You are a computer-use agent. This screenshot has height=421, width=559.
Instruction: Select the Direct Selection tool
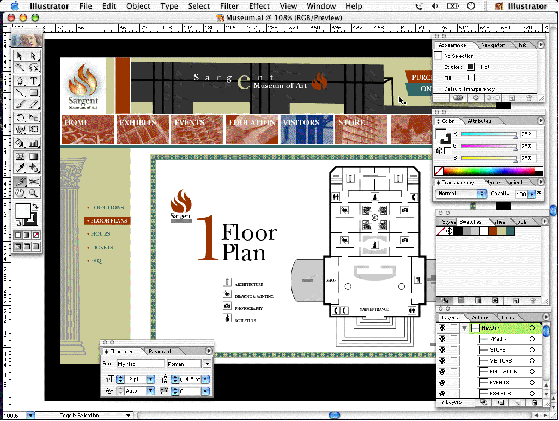click(34, 56)
